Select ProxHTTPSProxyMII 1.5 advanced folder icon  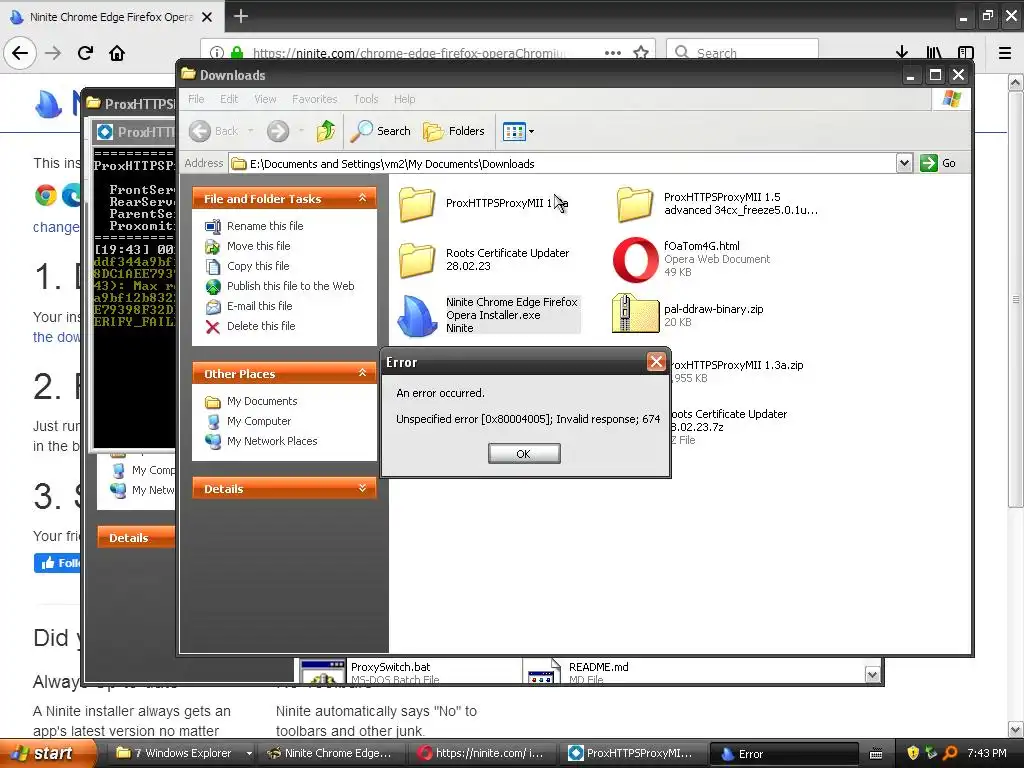point(635,204)
